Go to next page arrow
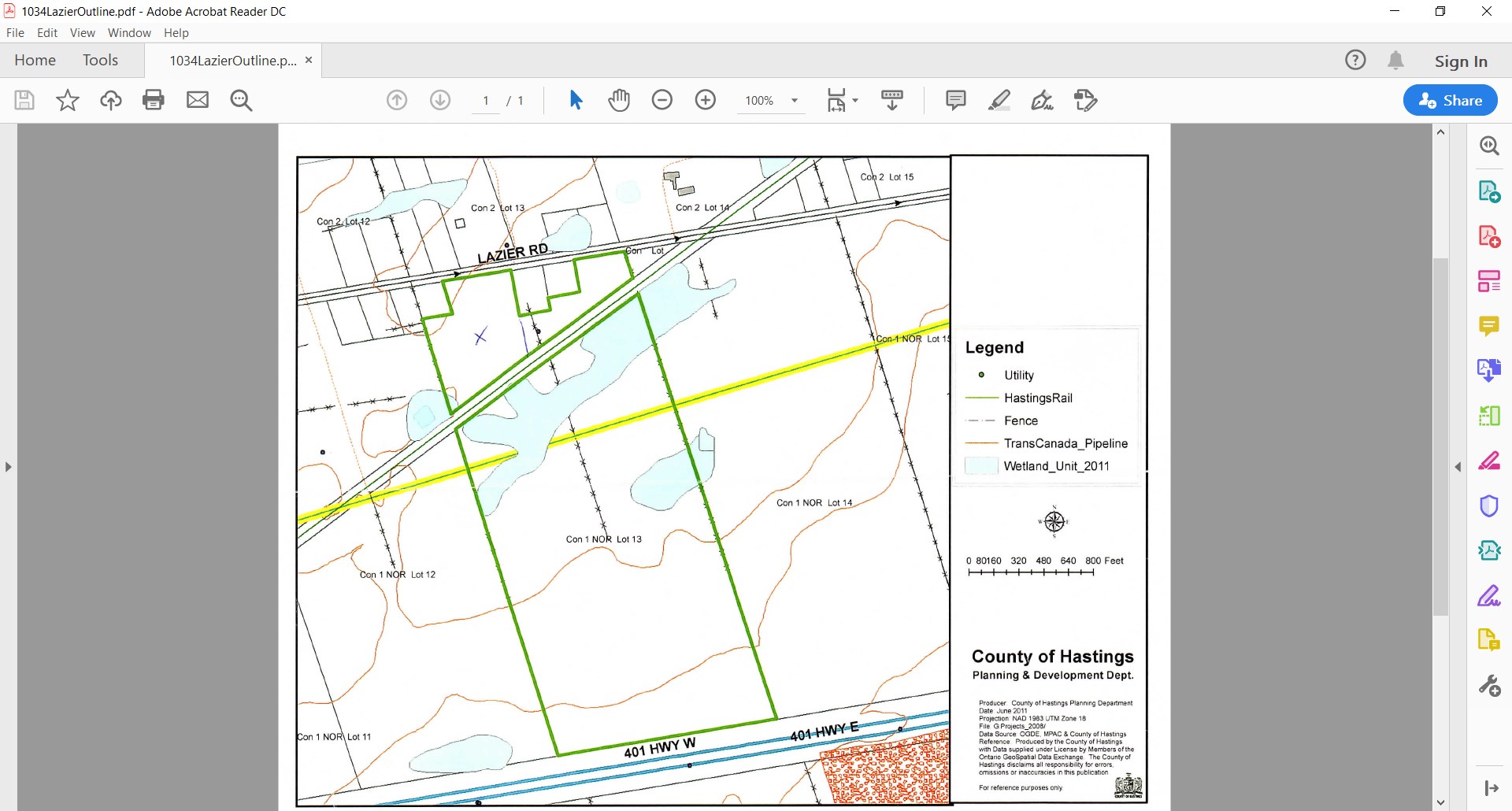Image resolution: width=1512 pixels, height=811 pixels. (440, 100)
